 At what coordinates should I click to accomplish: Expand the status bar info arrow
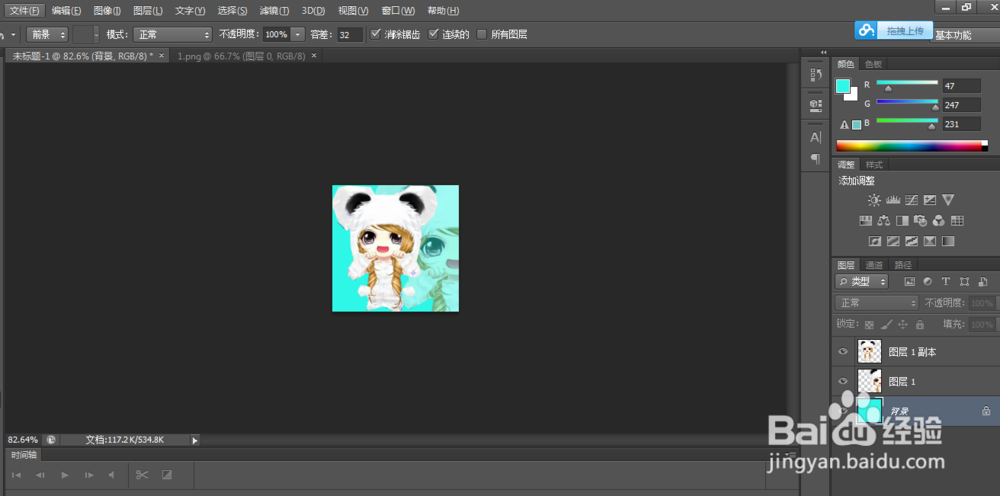(x=195, y=440)
